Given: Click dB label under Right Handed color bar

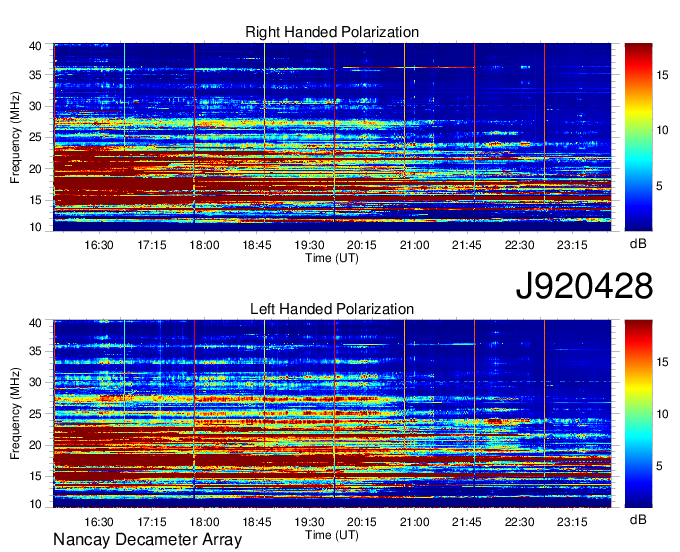Looking at the screenshot, I should pyautogui.click(x=638, y=243).
